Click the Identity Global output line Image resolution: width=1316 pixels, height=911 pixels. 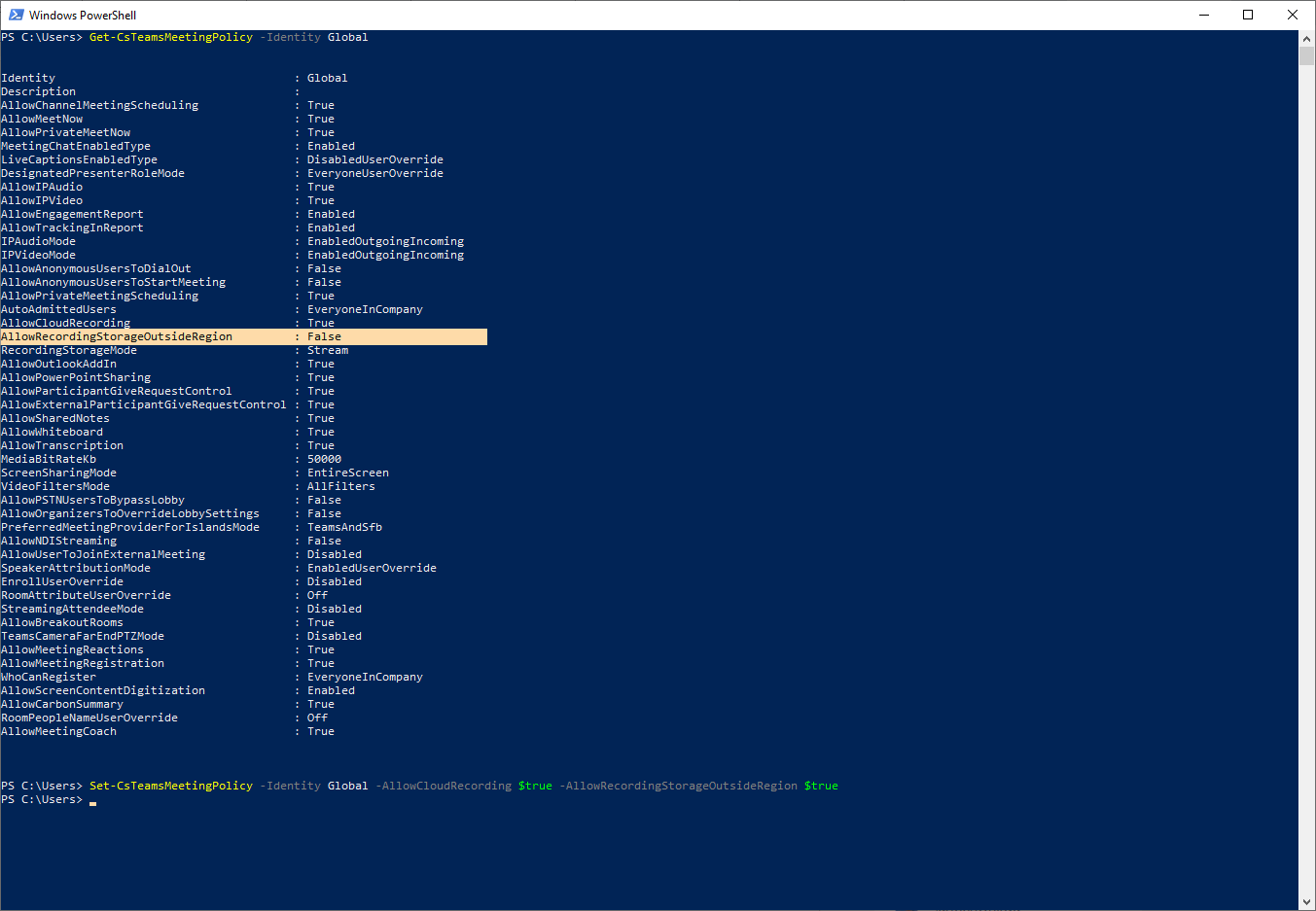(174, 78)
